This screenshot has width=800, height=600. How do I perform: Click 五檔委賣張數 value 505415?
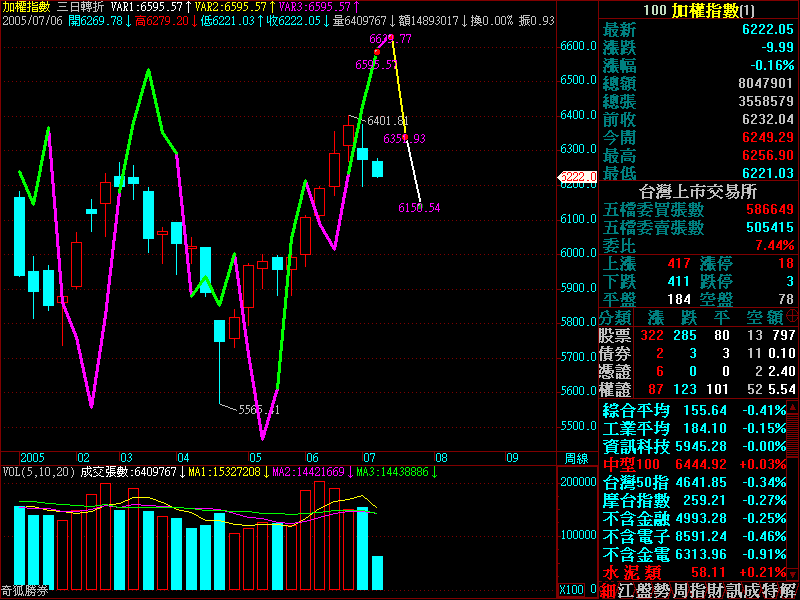(x=769, y=227)
